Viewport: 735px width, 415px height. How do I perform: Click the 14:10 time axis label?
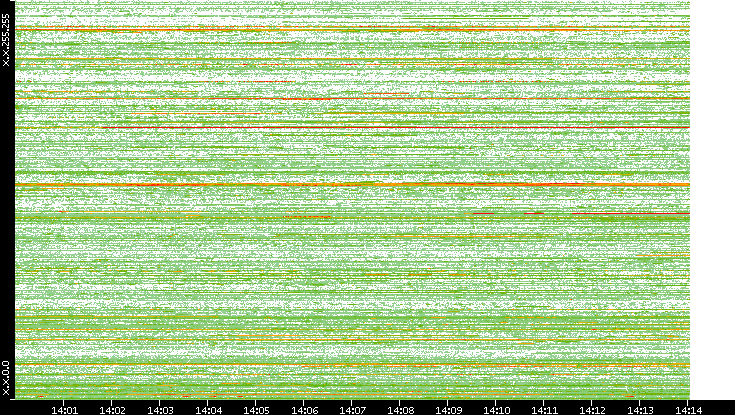496,410
